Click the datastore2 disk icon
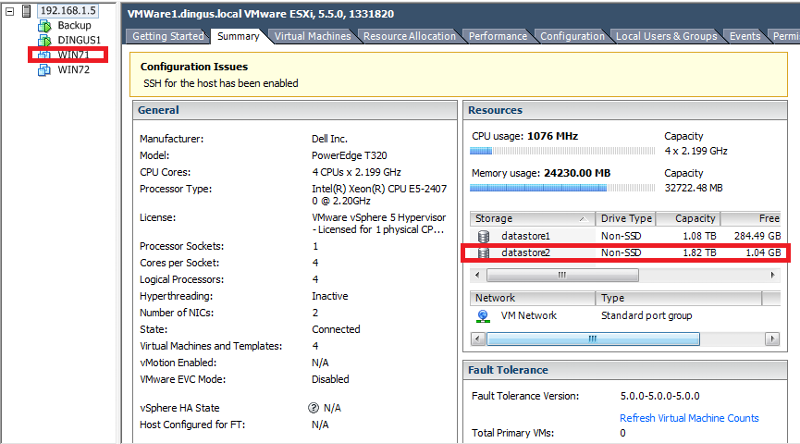Viewport: 800px width, 444px height. pyautogui.click(x=483, y=253)
